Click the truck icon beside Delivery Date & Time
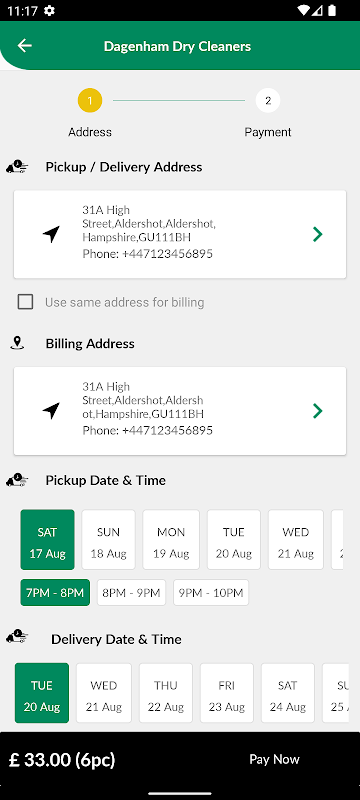Image resolution: width=360 pixels, height=800 pixels. click(17, 637)
